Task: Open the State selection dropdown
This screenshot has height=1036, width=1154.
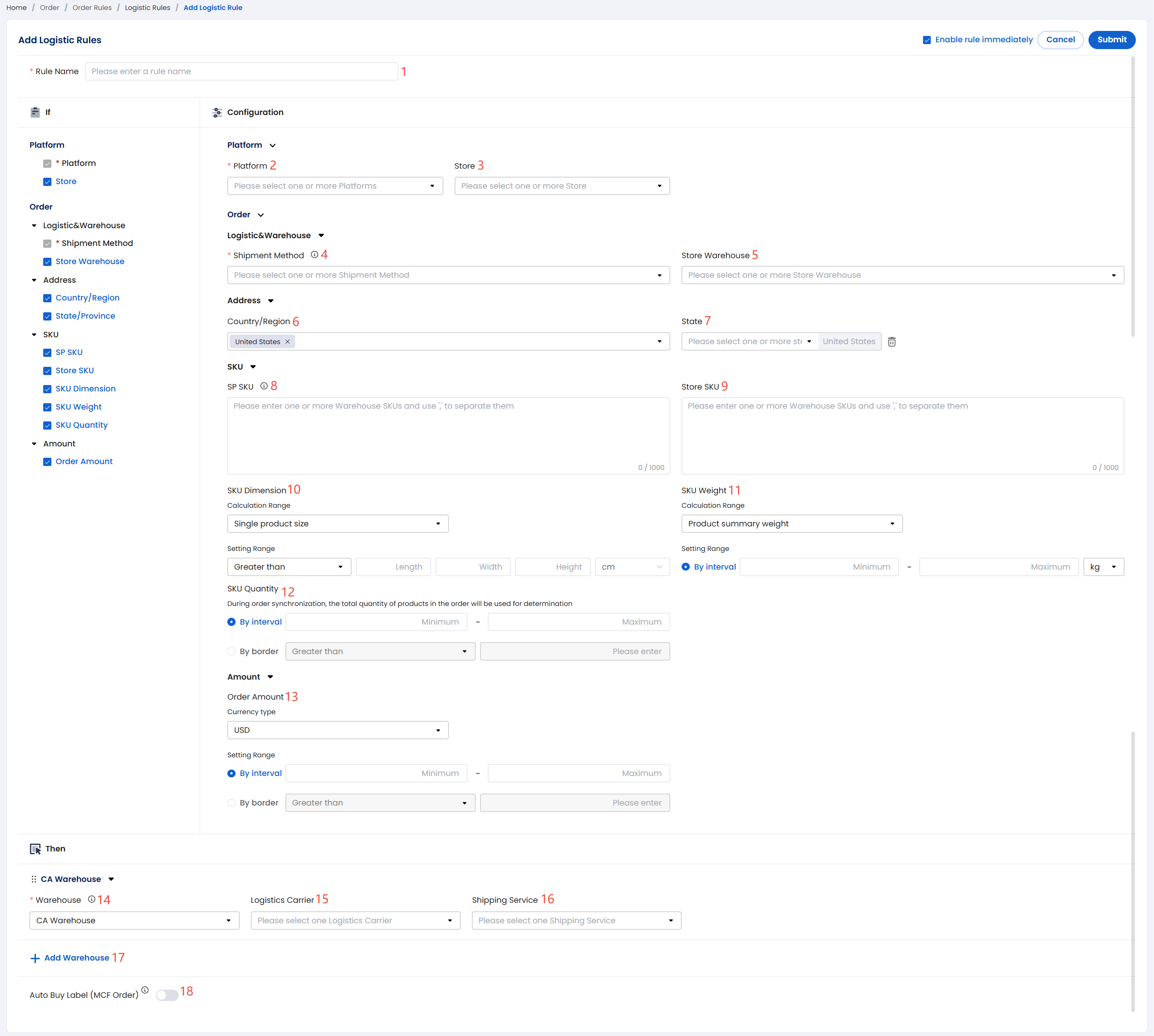Action: click(x=749, y=341)
